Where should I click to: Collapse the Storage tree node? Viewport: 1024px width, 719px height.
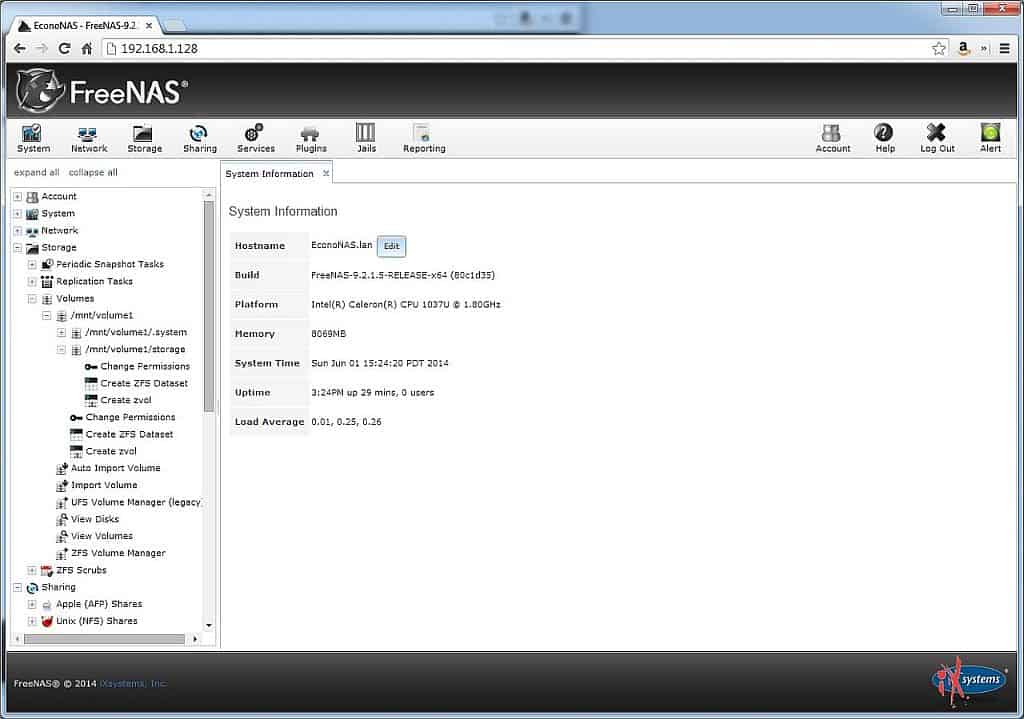pos(18,248)
